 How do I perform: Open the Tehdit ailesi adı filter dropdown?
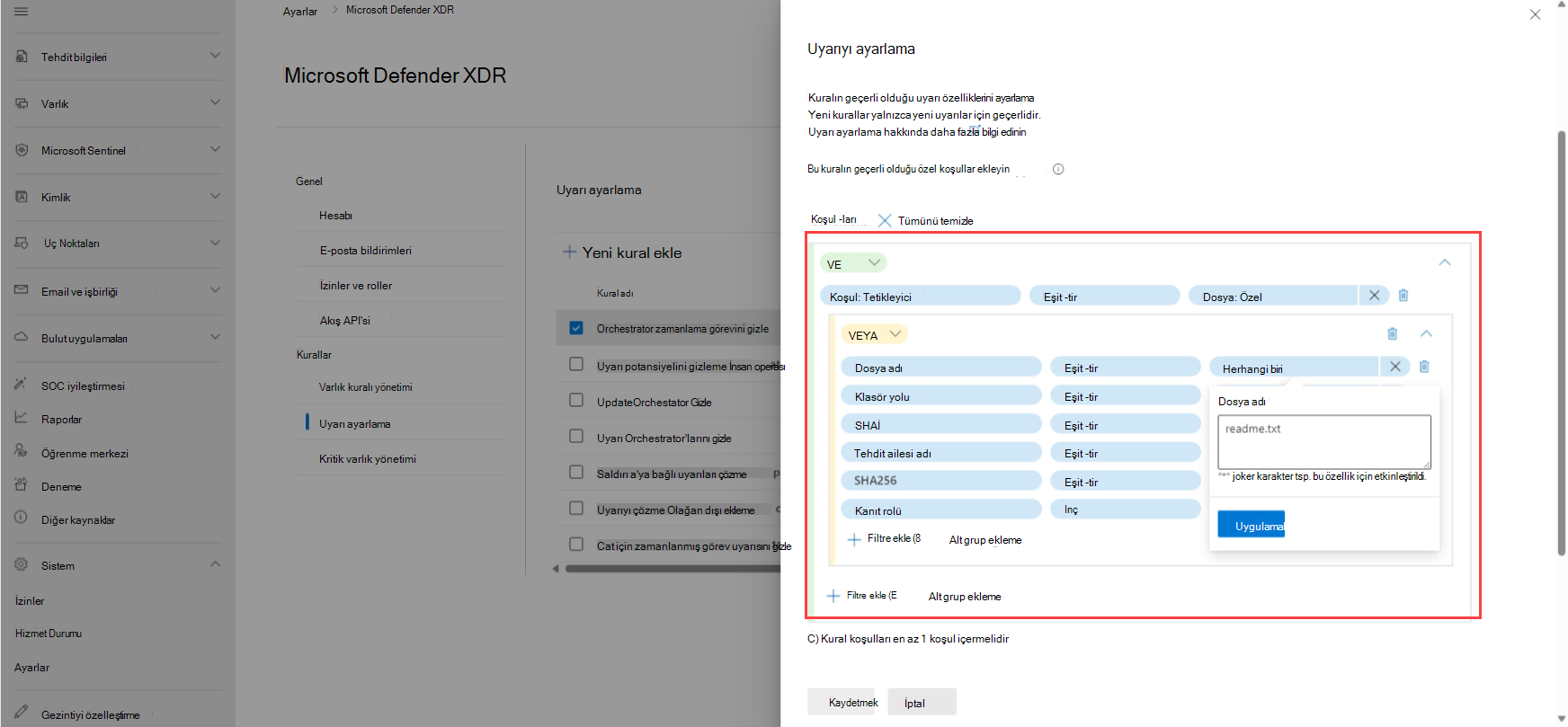[941, 452]
